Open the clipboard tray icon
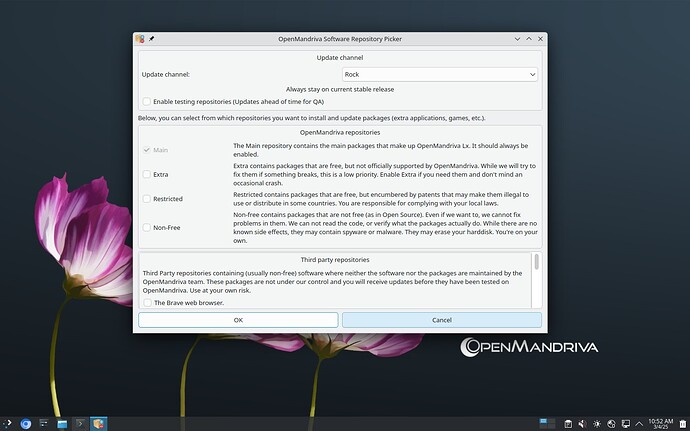 pos(568,424)
